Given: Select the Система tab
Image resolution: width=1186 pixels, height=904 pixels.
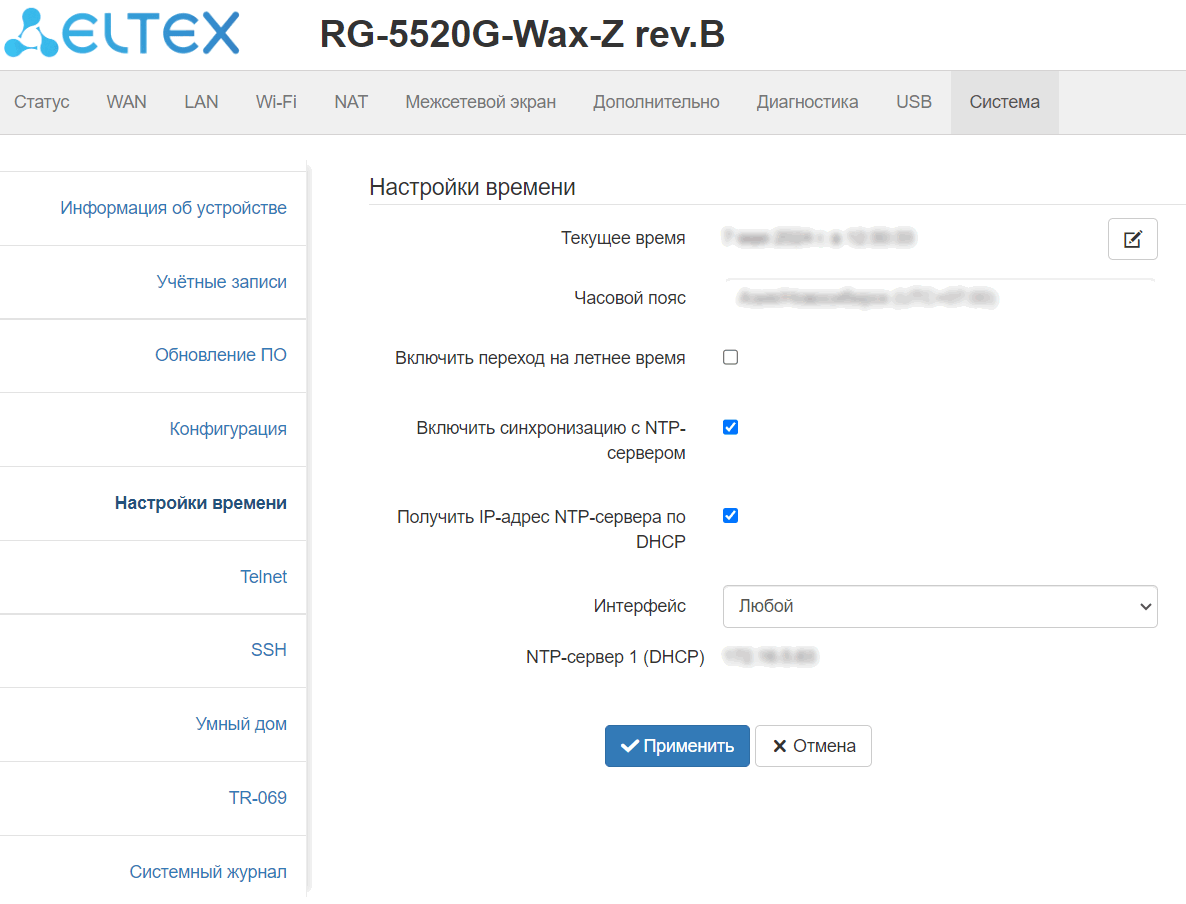Looking at the screenshot, I should click(1004, 102).
